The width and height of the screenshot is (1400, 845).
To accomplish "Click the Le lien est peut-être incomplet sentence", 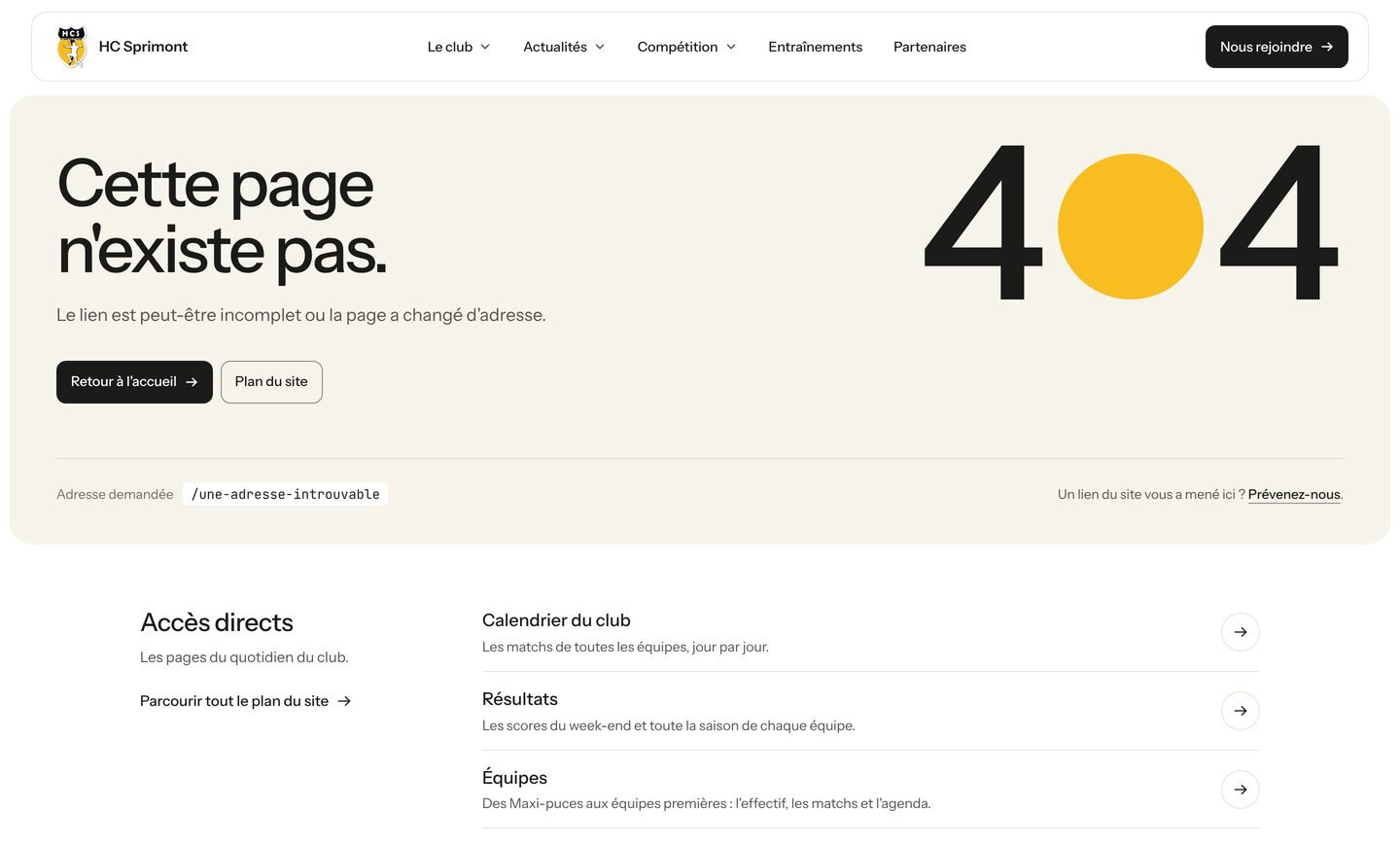I will point(301,315).
